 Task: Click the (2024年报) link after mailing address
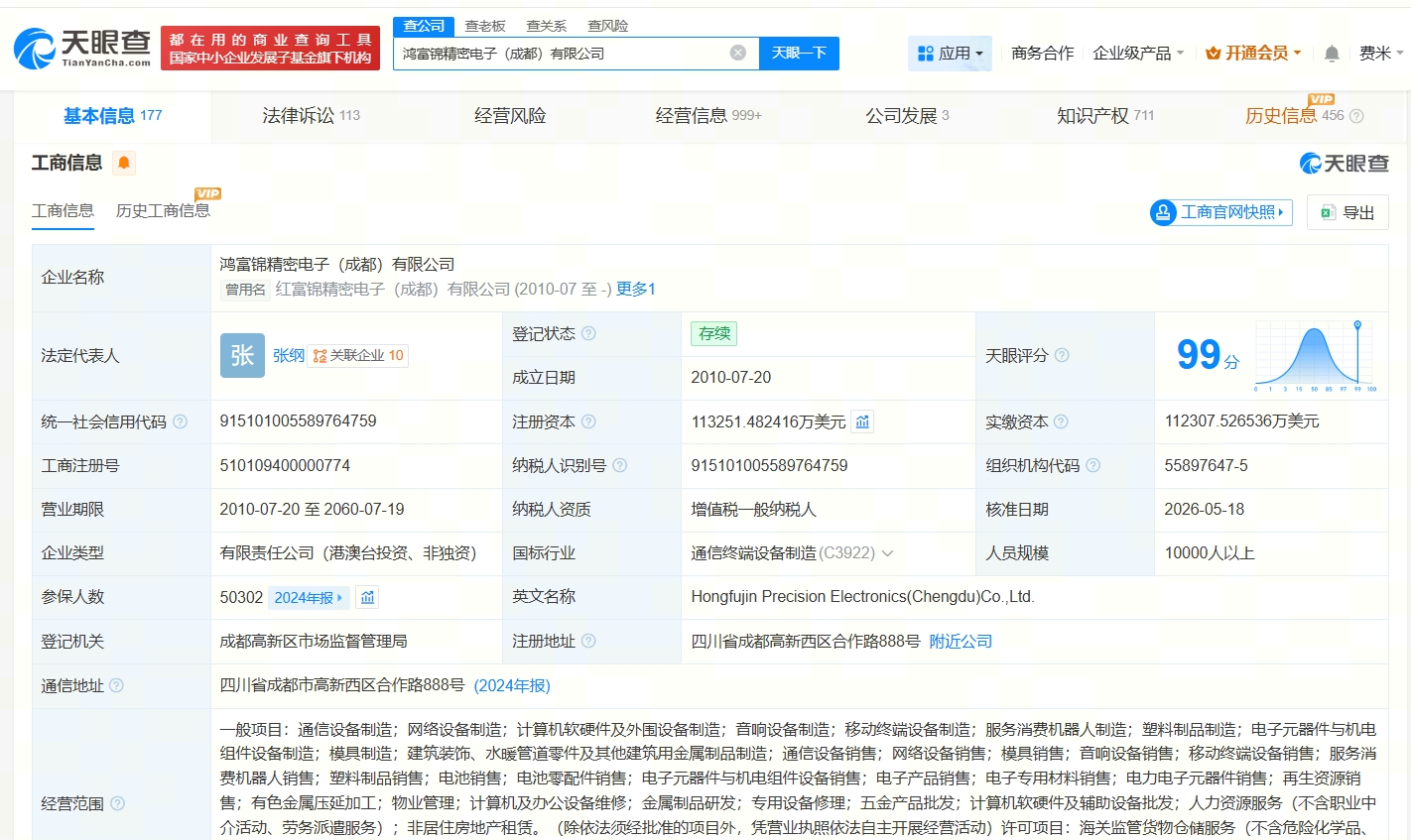512,685
